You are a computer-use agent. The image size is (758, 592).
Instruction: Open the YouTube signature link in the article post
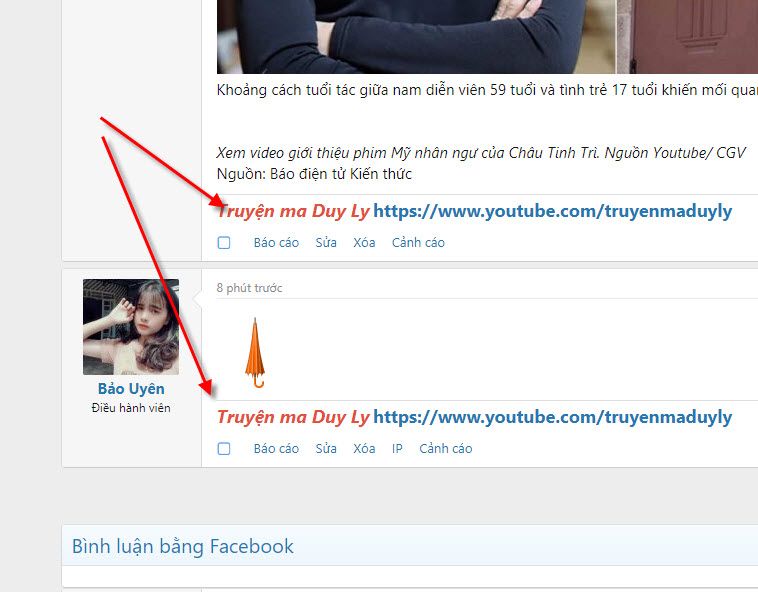coord(552,212)
